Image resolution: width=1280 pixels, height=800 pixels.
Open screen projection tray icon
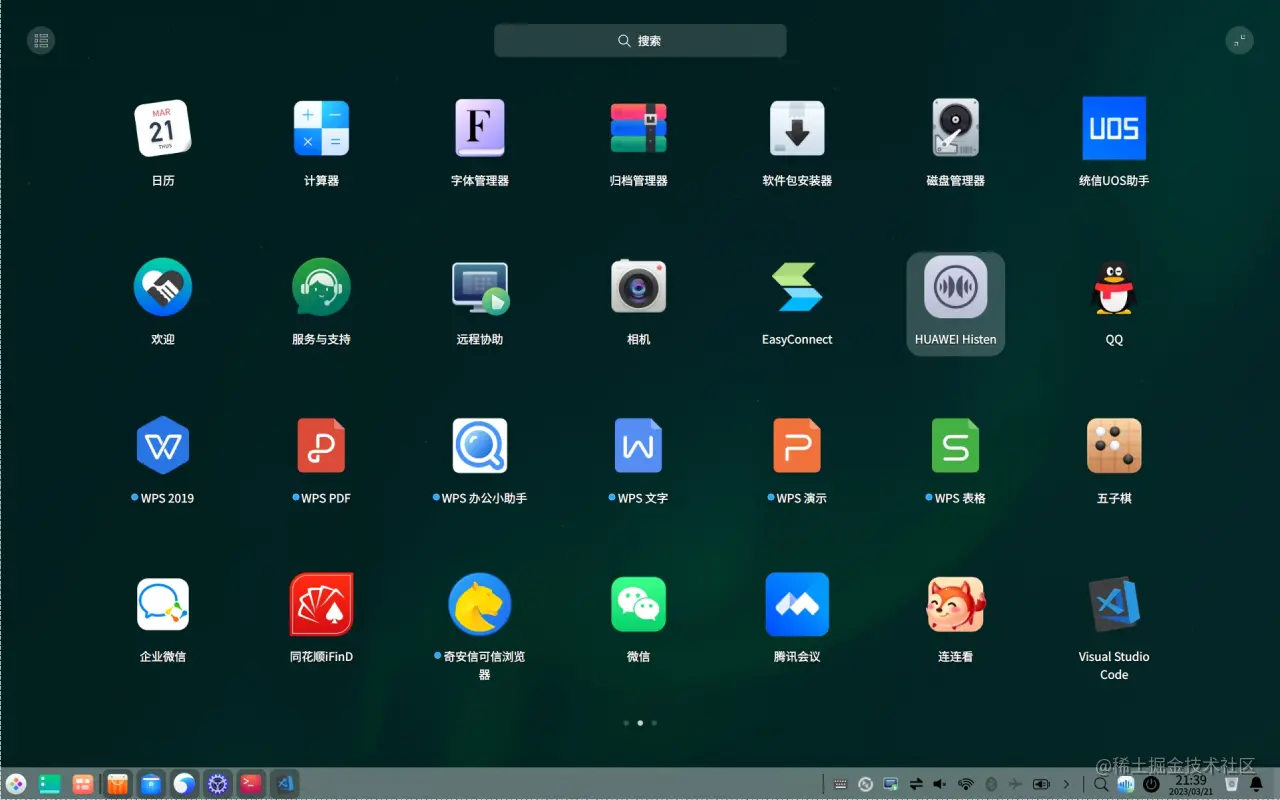click(890, 784)
